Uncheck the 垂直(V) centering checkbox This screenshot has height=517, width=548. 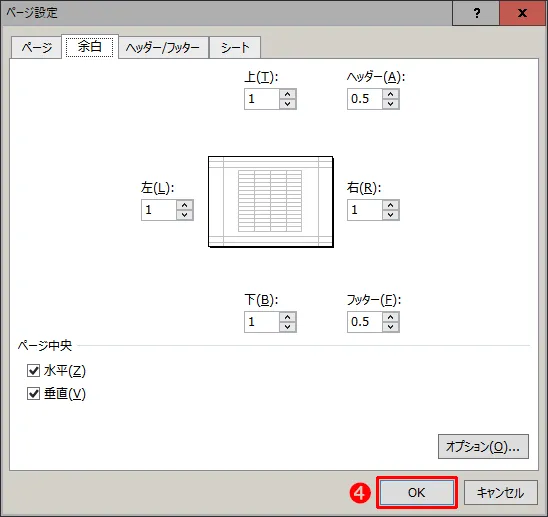coord(34,394)
